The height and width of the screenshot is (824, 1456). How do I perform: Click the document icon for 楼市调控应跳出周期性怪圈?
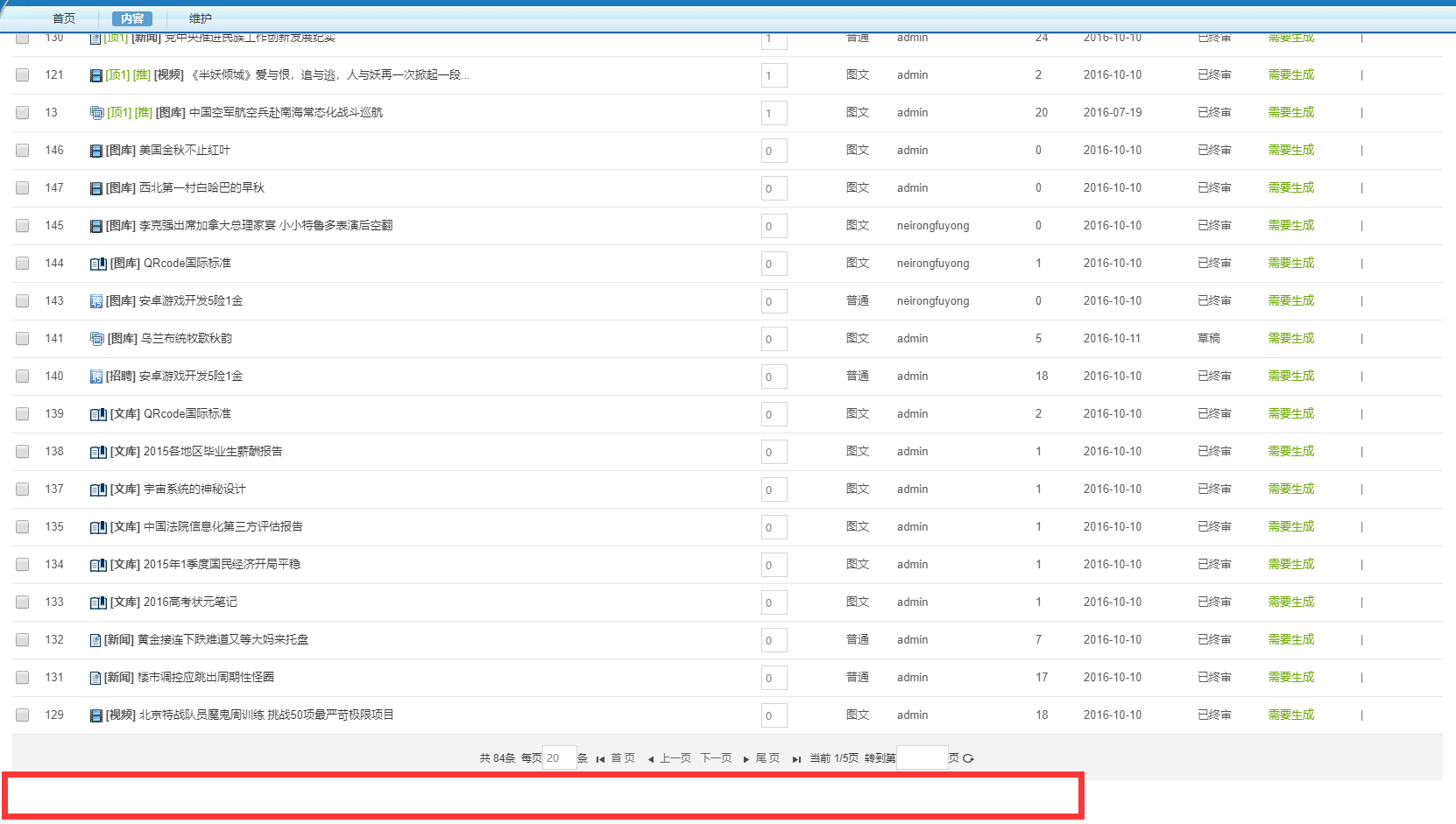pyautogui.click(x=95, y=678)
